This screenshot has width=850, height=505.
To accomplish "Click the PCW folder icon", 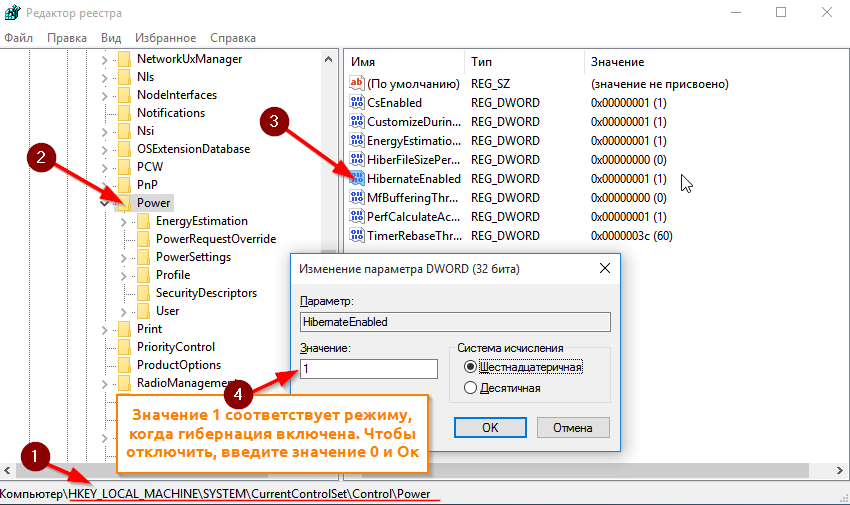I will (125, 166).
